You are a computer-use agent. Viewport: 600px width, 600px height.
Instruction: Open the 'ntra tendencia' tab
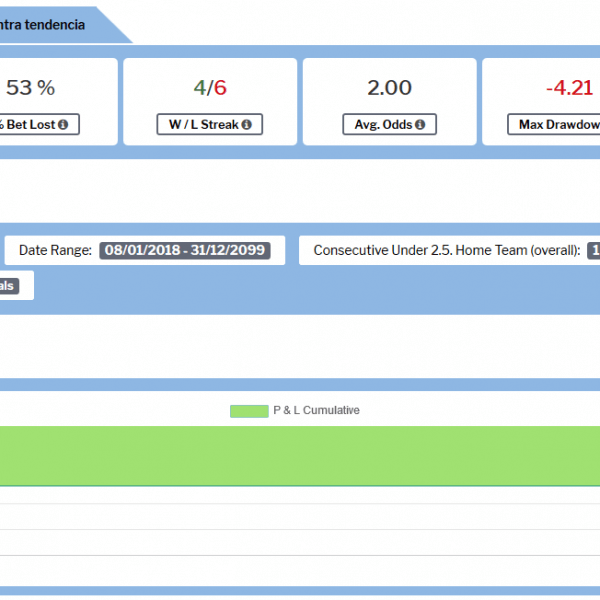click(x=50, y=24)
